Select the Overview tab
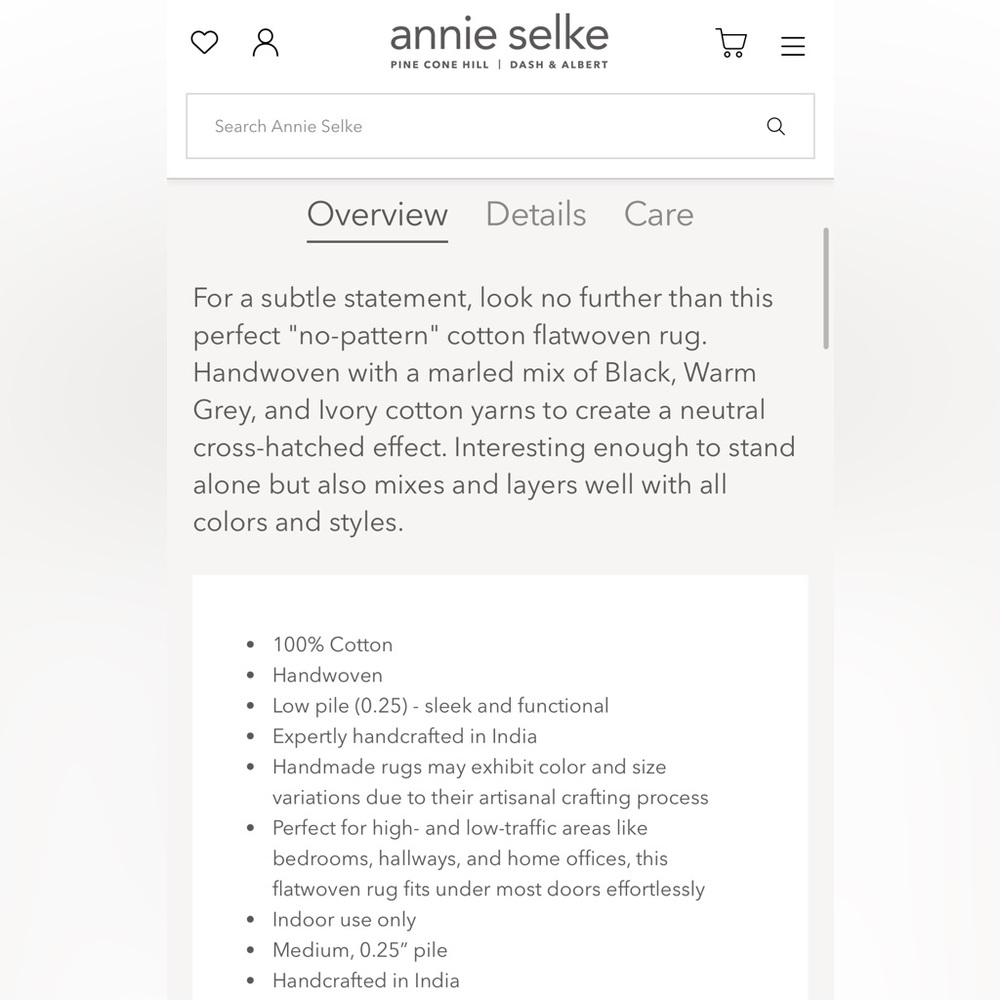This screenshot has height=1000, width=1000. (377, 214)
